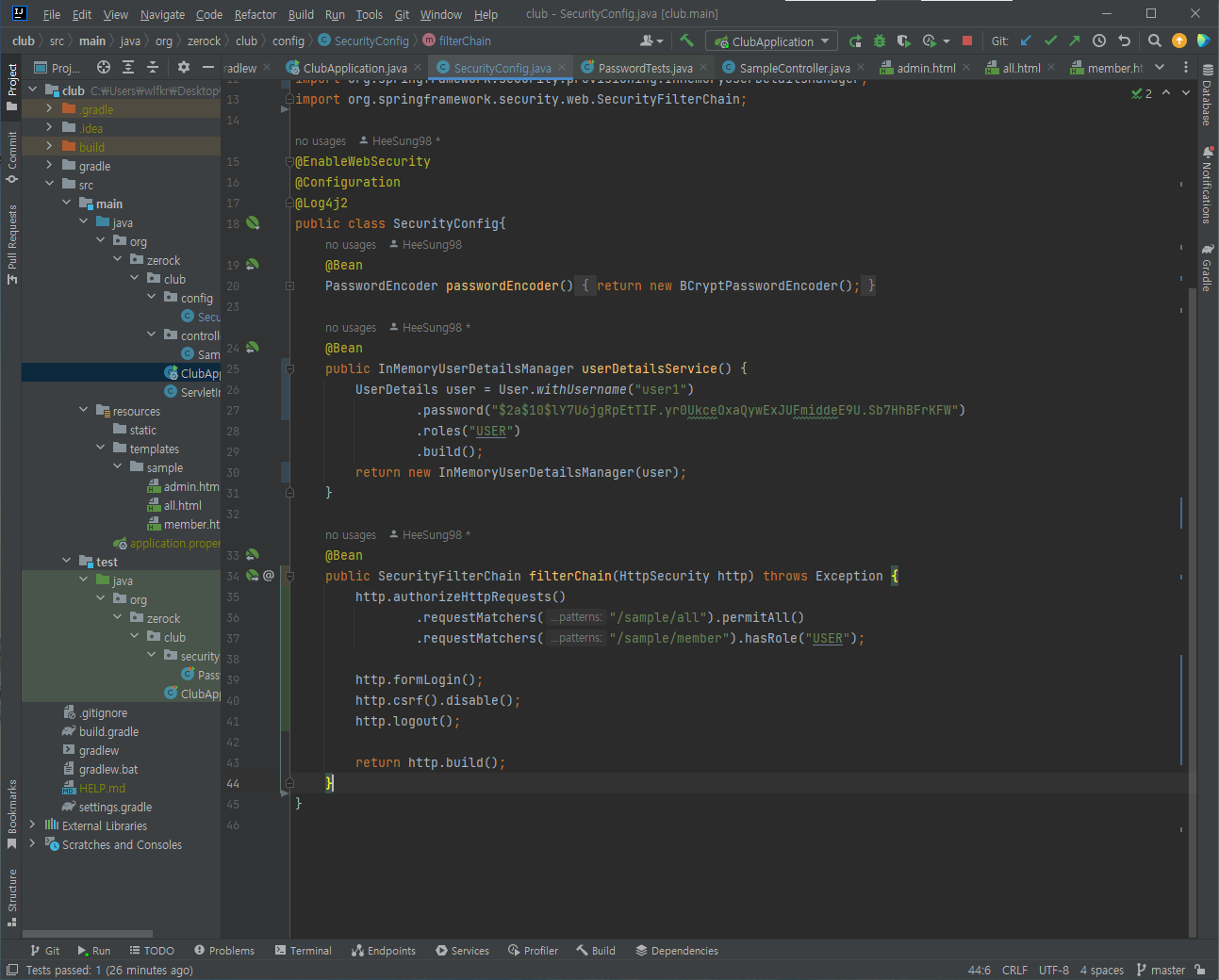Image resolution: width=1219 pixels, height=980 pixels.
Task: Switch to PasswordTests.java tab
Action: (x=645, y=68)
